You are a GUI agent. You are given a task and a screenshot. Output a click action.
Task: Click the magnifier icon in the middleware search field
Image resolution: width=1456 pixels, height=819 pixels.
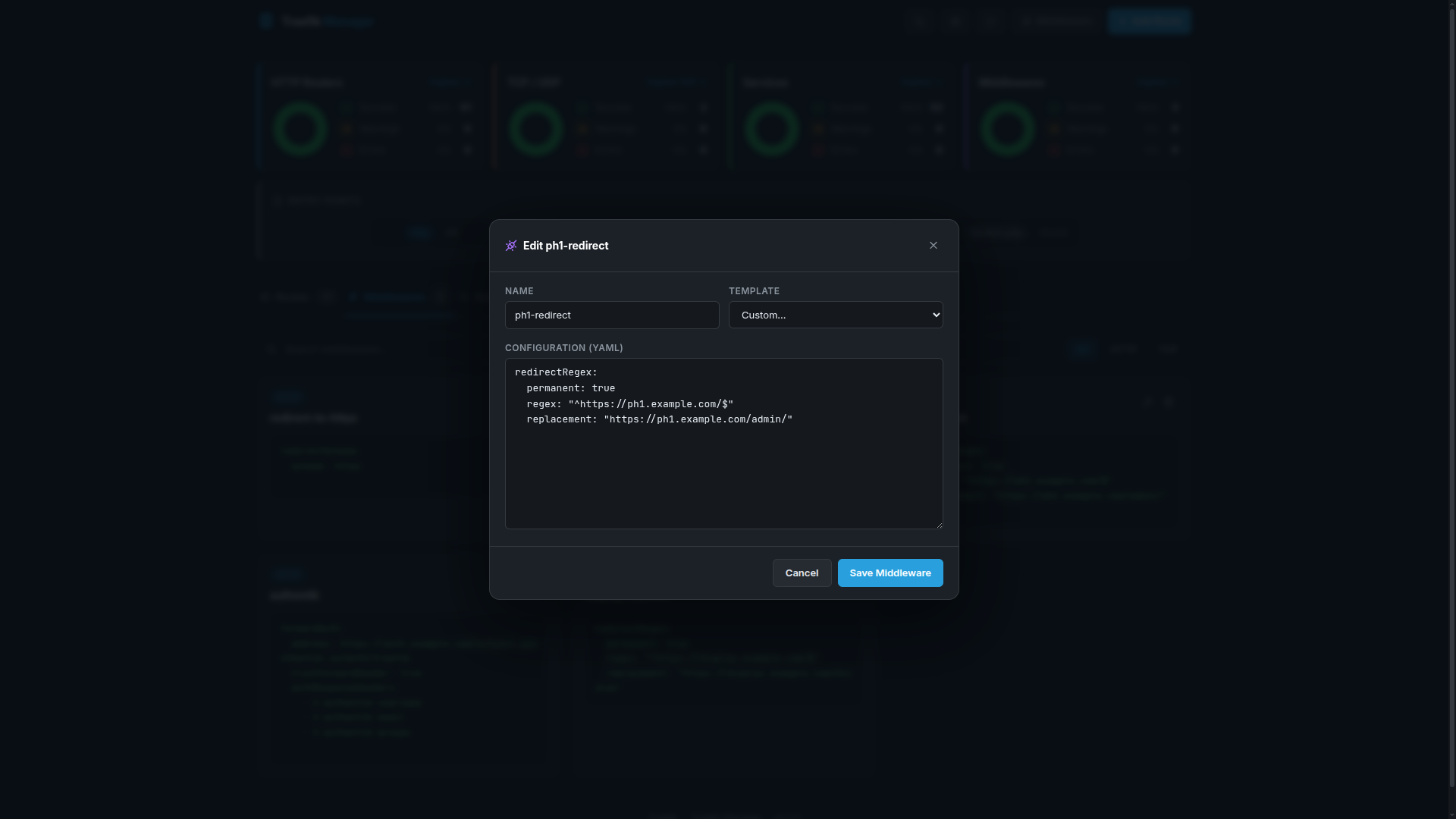click(x=272, y=349)
